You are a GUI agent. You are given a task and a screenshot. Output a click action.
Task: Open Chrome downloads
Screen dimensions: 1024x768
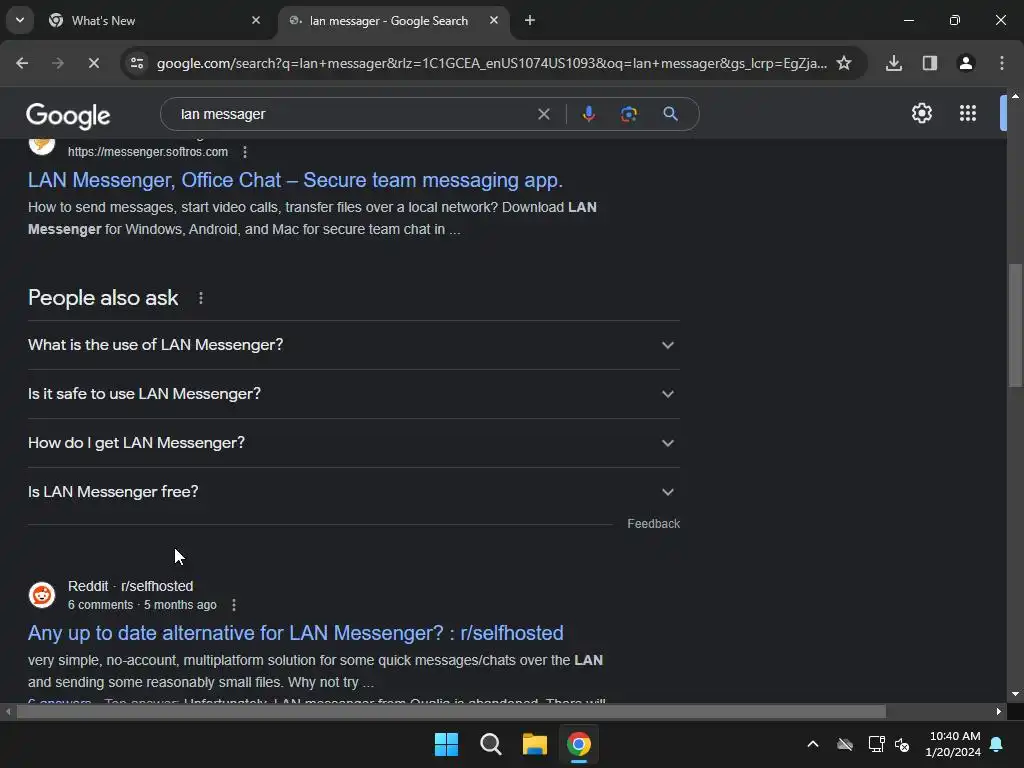(x=893, y=63)
